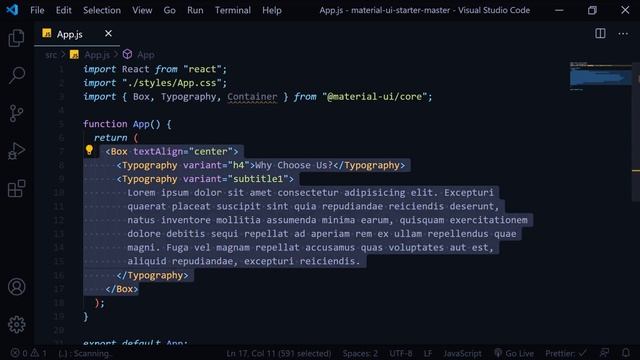The image size is (640, 360).
Task: Restore down the VS Code window
Action: [x=592, y=10]
